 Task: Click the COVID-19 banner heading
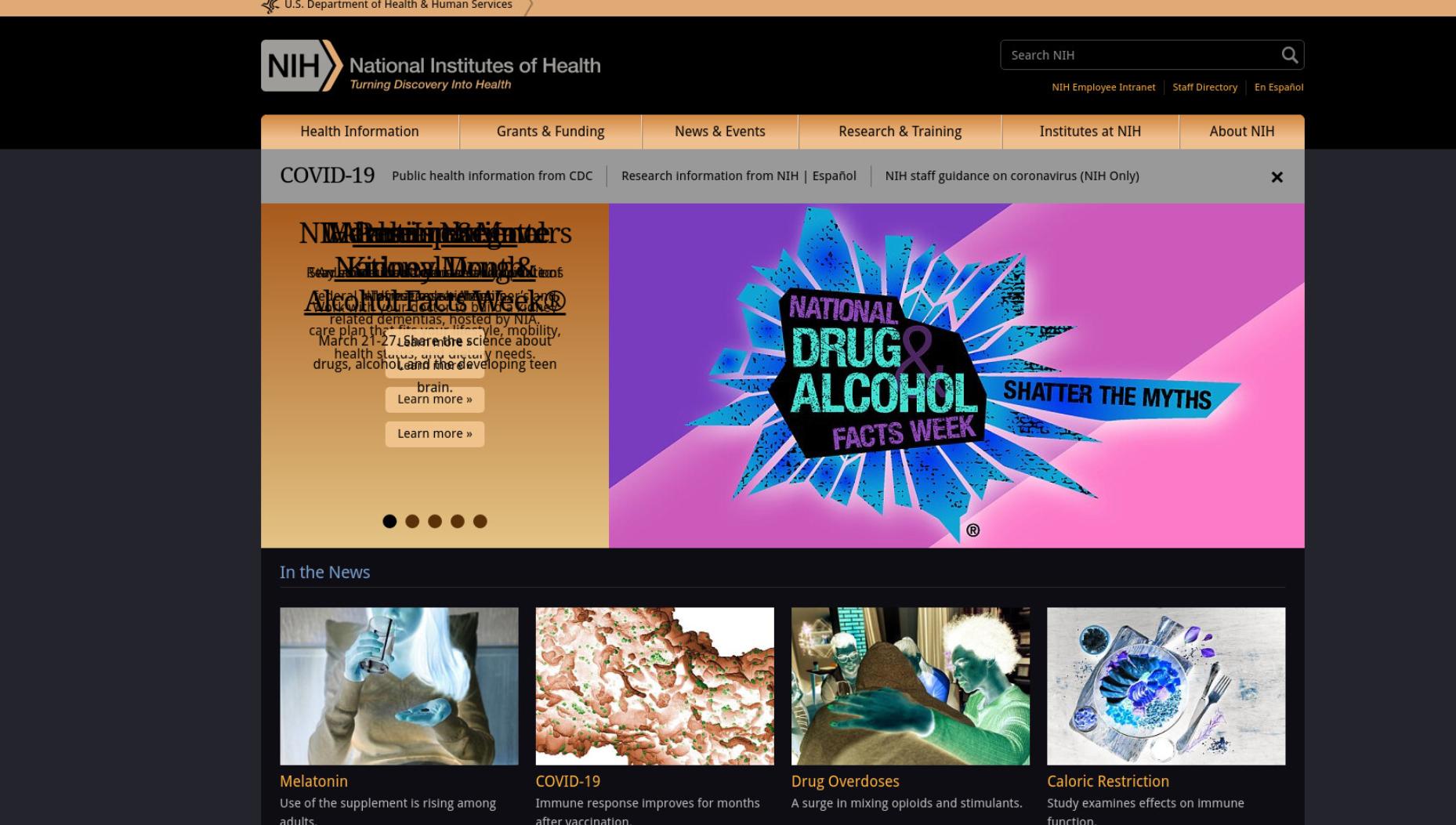pyautogui.click(x=327, y=175)
